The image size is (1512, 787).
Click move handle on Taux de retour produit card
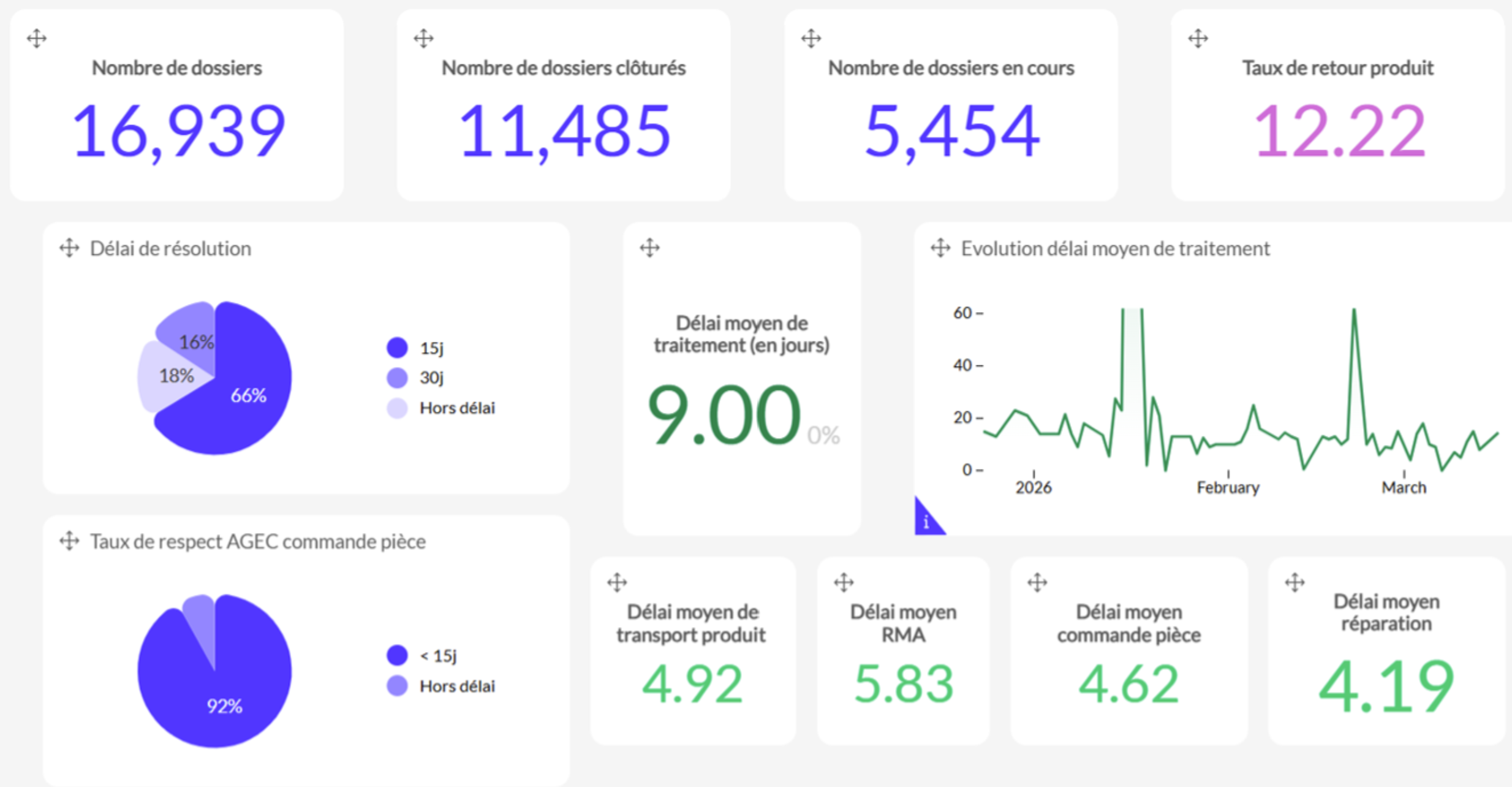tap(1198, 39)
